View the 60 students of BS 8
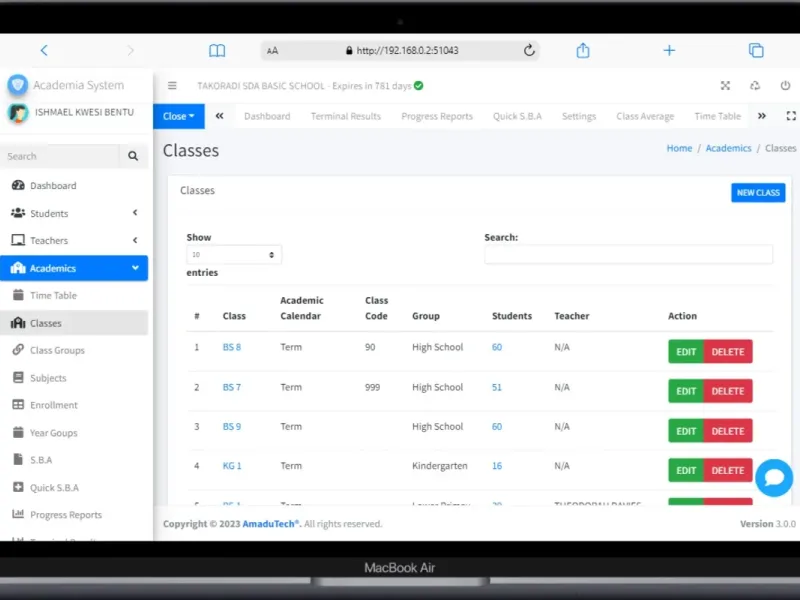 click(x=497, y=347)
